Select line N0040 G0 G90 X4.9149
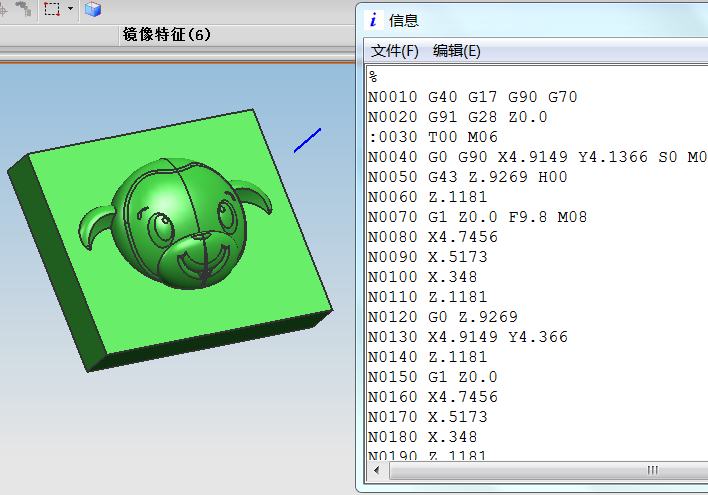This screenshot has width=708, height=495. (537, 157)
